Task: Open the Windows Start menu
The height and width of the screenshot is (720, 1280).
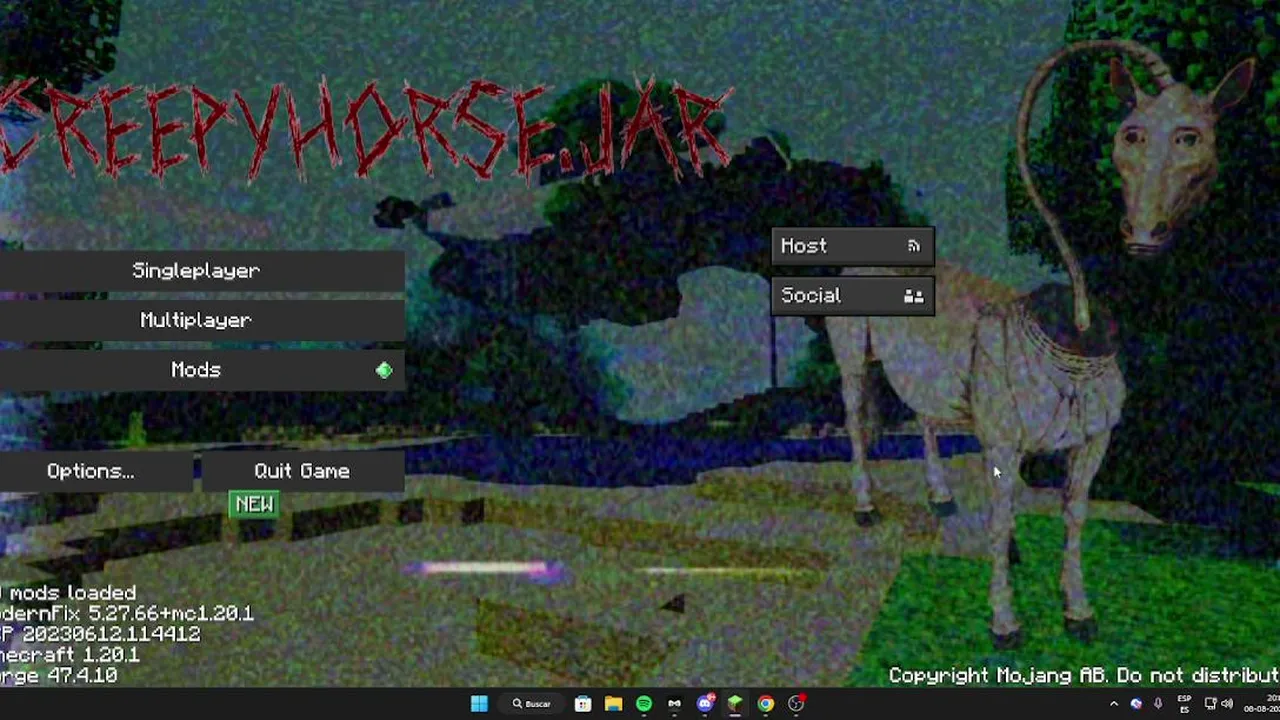Action: pos(479,704)
